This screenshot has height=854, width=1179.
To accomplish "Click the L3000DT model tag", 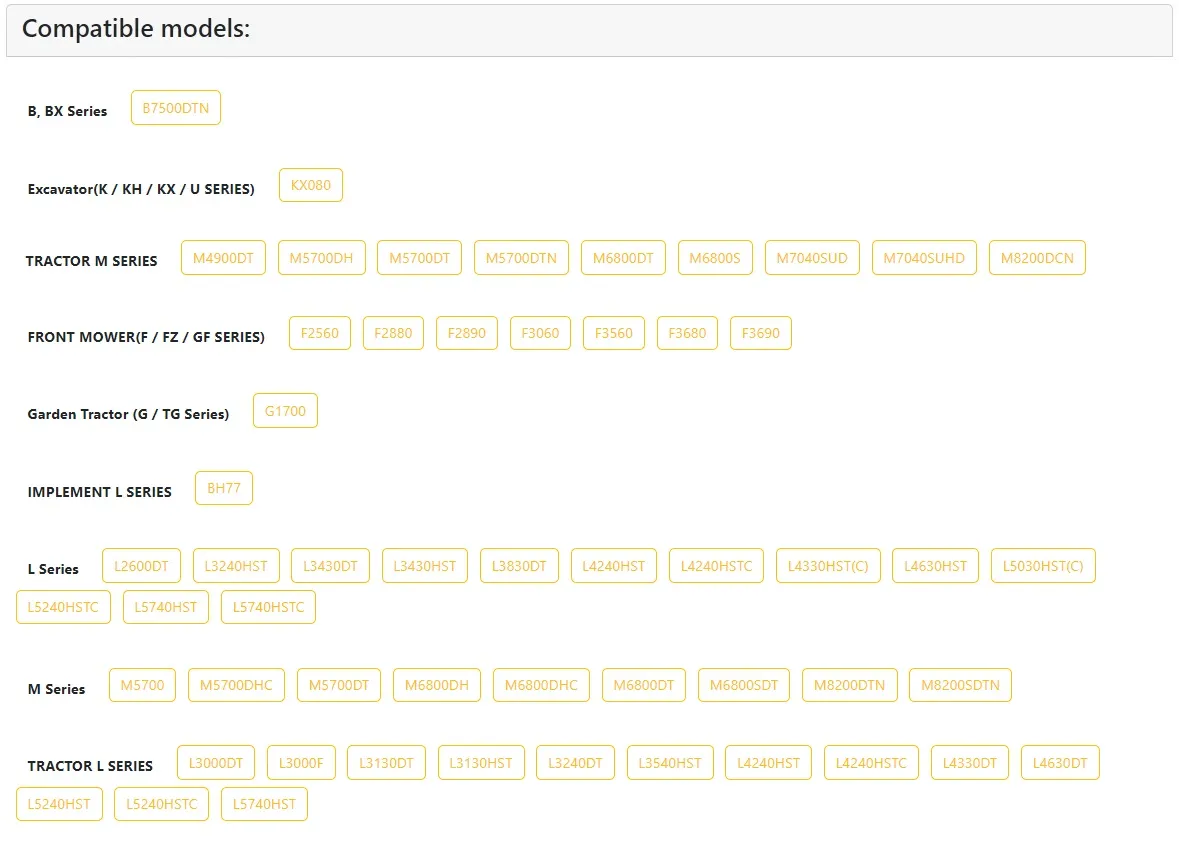I will click(x=216, y=763).
